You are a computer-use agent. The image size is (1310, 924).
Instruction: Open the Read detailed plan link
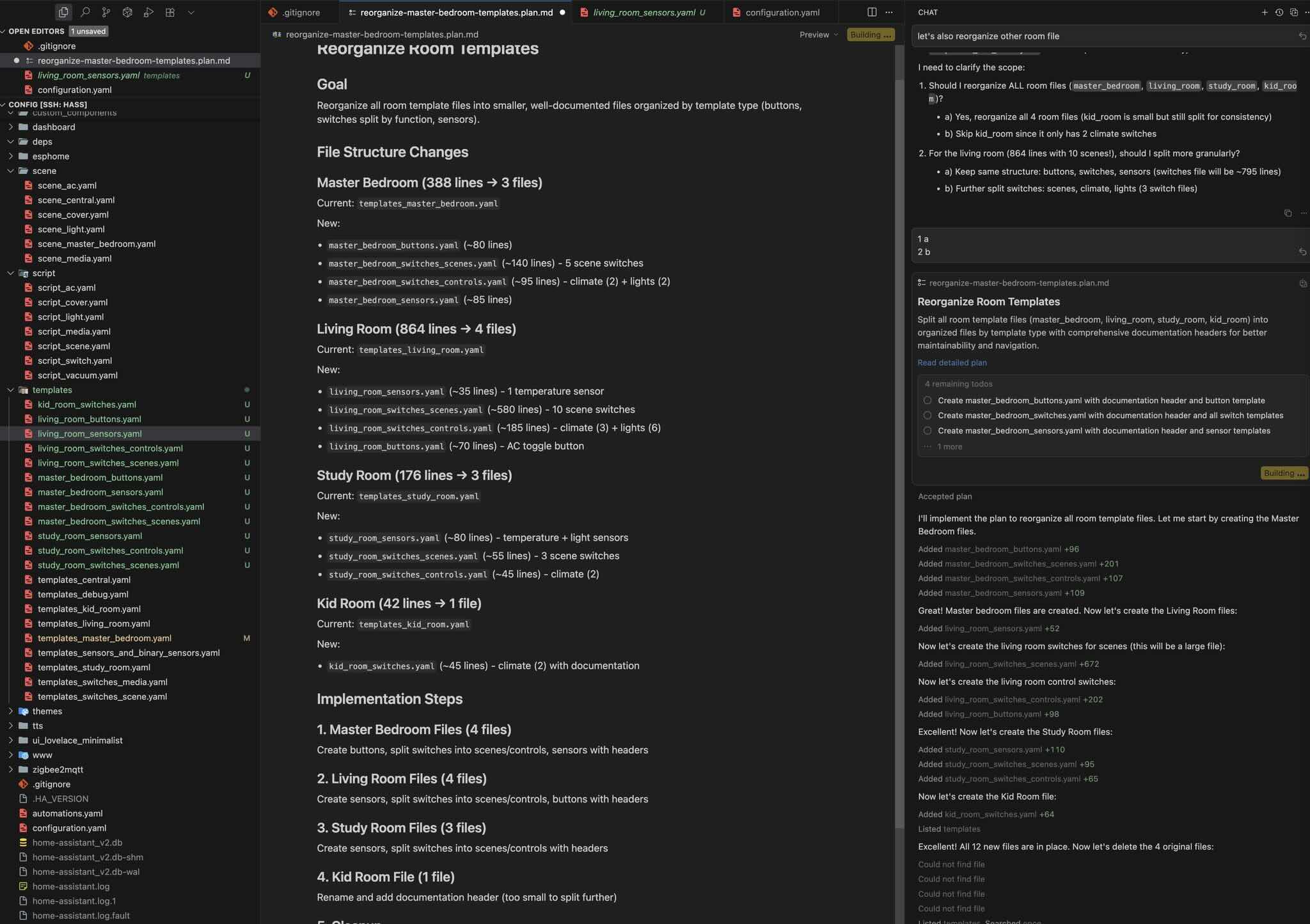pos(952,363)
